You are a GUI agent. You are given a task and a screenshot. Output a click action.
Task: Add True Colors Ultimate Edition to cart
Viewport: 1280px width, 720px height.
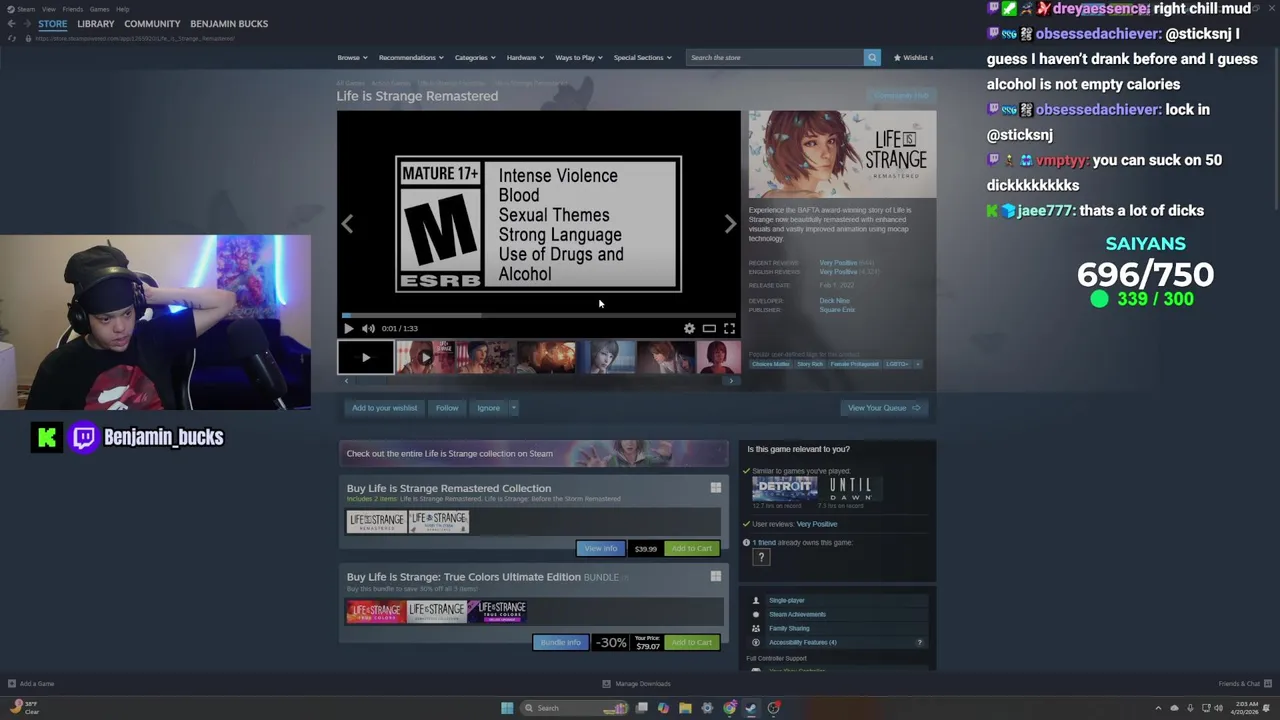[x=691, y=642]
